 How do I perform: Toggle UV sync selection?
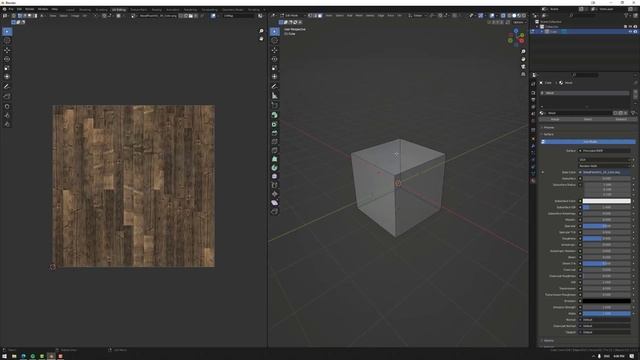[x=13, y=16]
